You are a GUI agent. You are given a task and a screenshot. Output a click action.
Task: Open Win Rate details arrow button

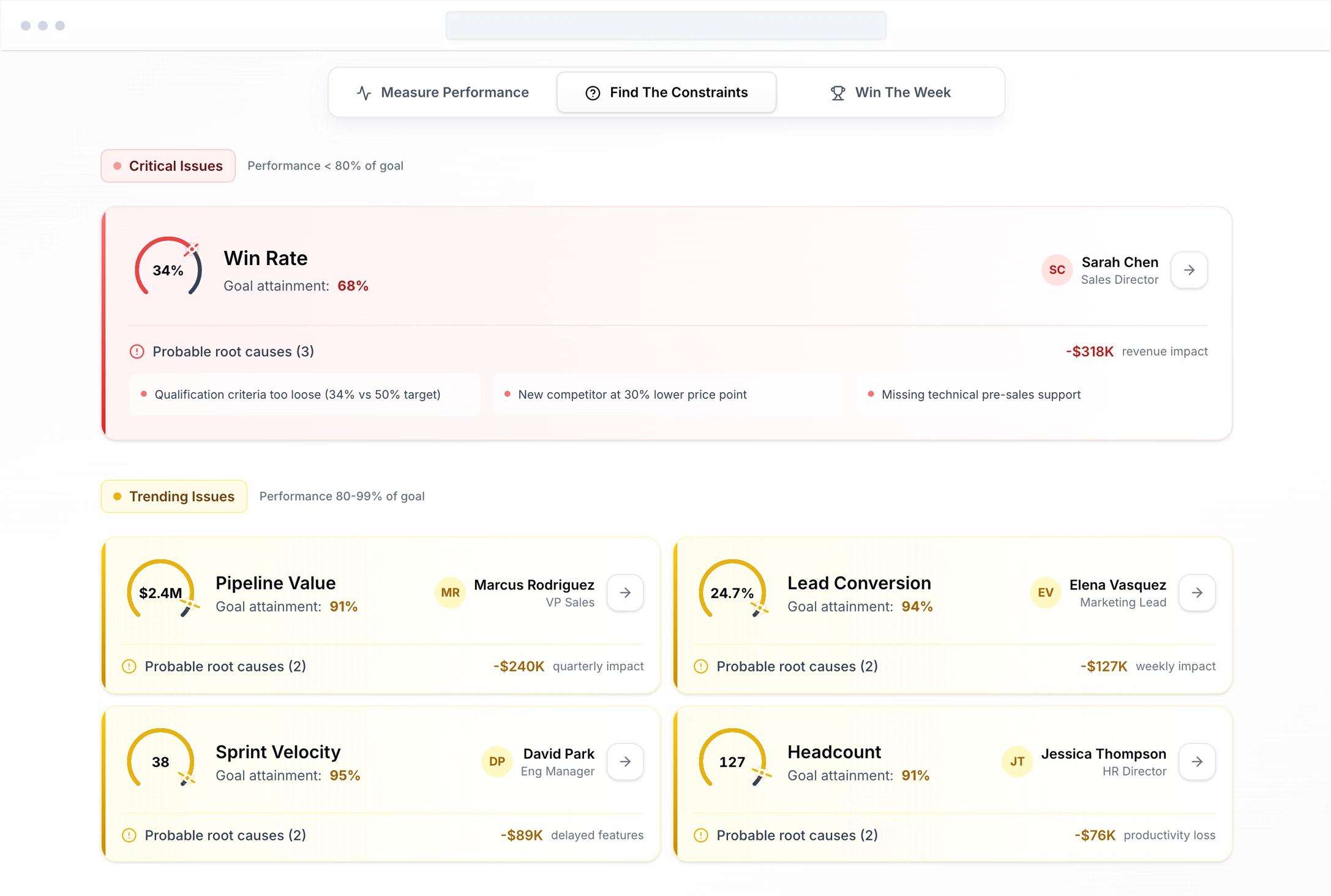(x=1188, y=270)
